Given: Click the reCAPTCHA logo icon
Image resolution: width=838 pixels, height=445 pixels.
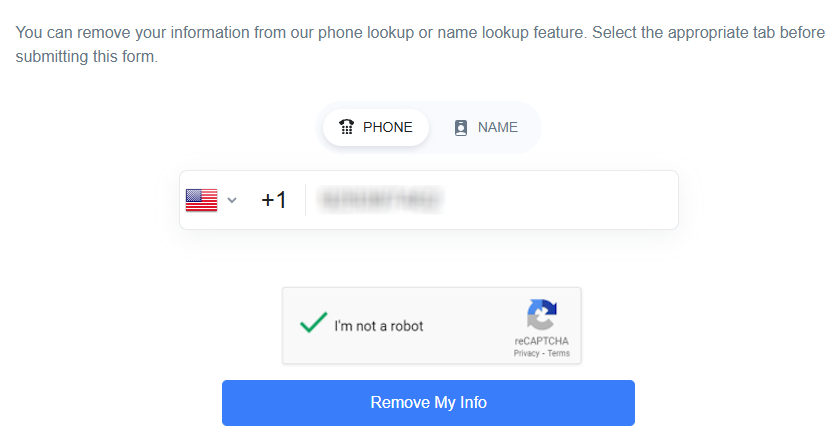Looking at the screenshot, I should coord(541,316).
